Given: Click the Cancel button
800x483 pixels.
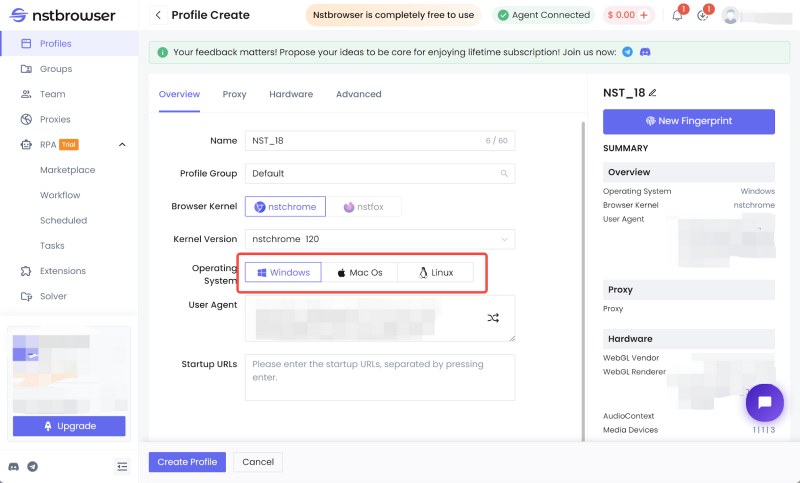Looking at the screenshot, I should [x=258, y=462].
